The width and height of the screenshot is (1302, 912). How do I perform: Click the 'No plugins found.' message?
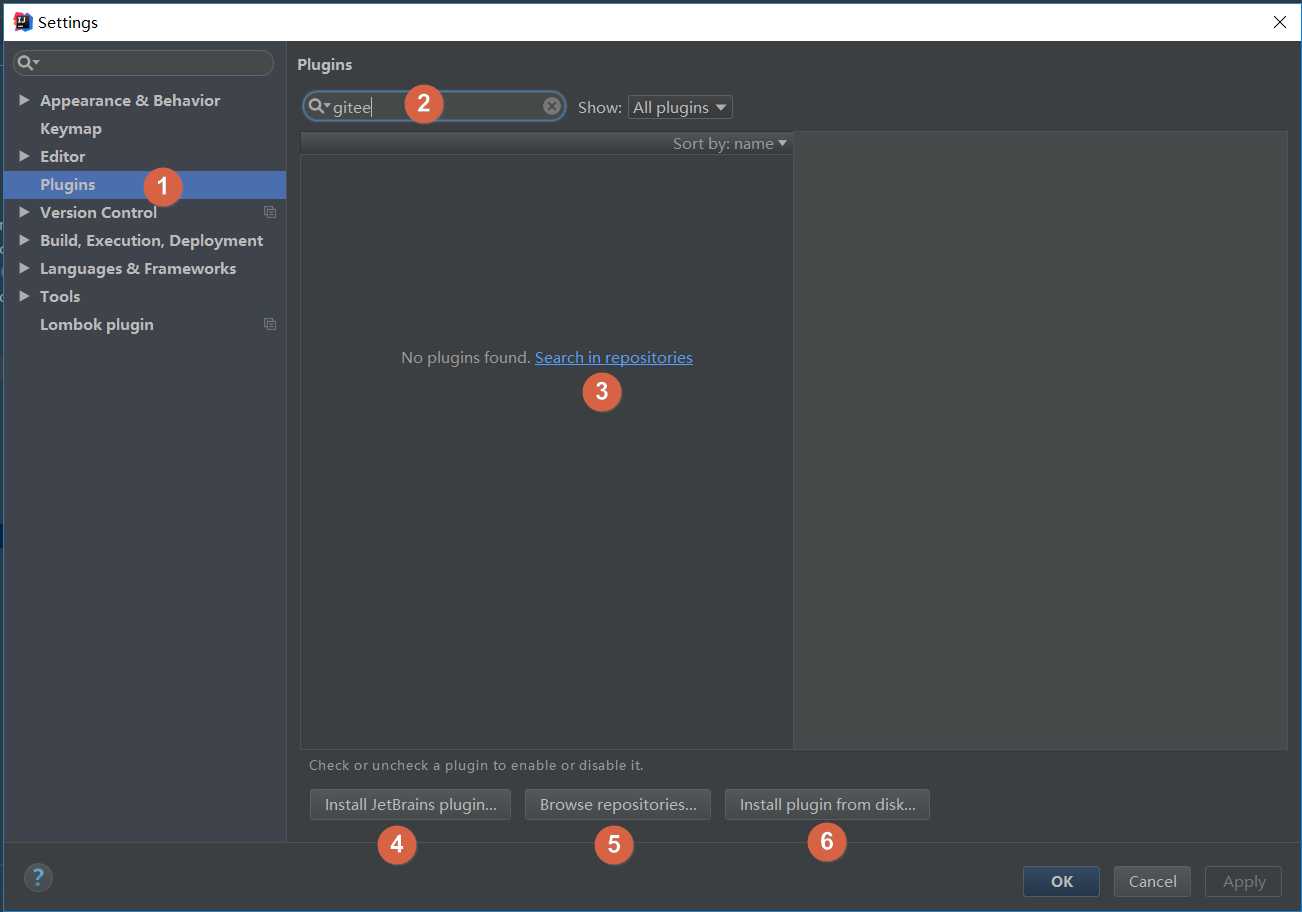[465, 357]
